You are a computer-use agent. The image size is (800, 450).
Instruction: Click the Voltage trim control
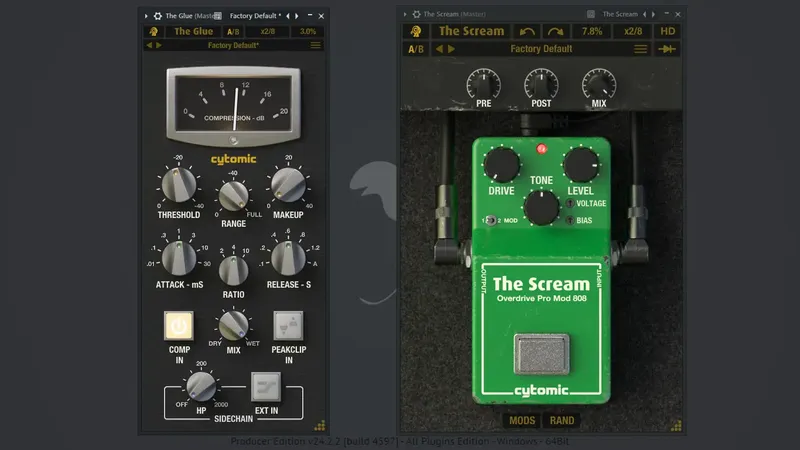pyautogui.click(x=570, y=203)
